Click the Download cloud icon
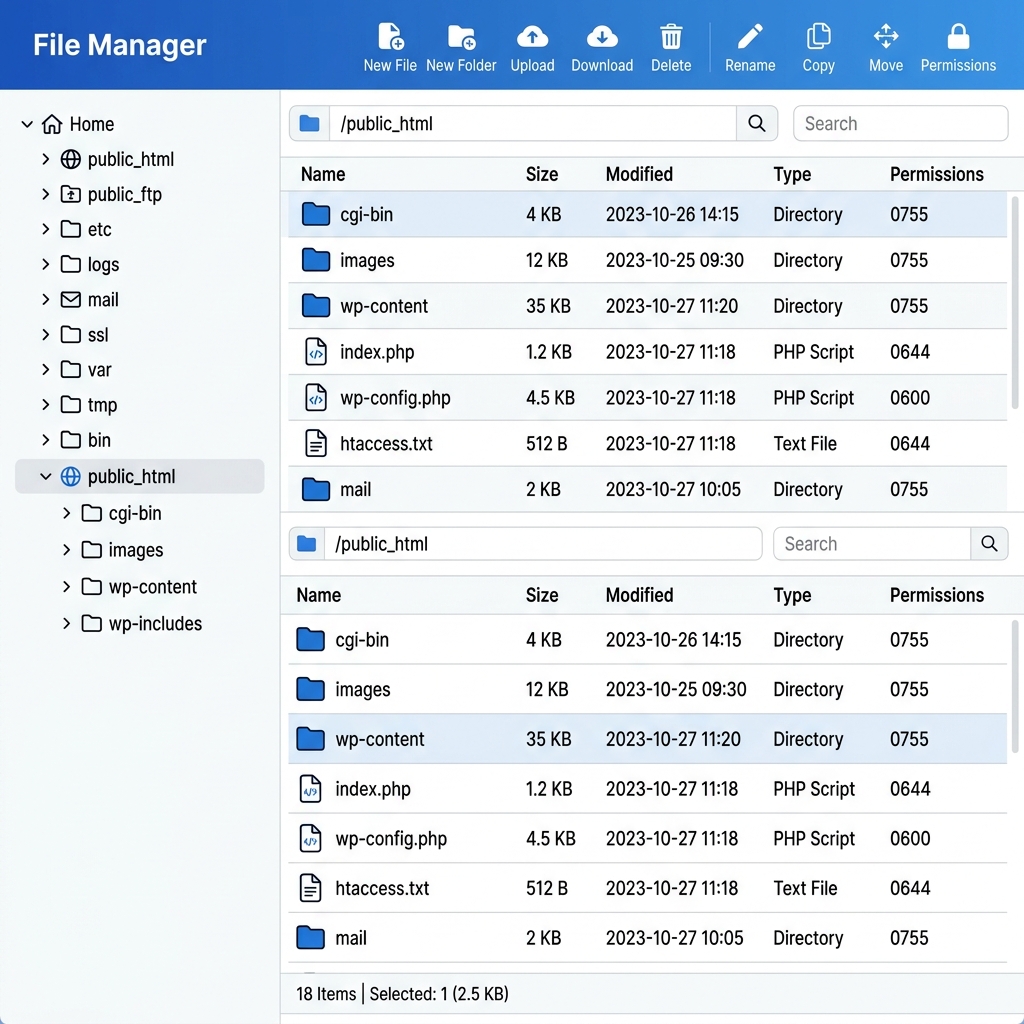This screenshot has width=1024, height=1024. (x=602, y=37)
